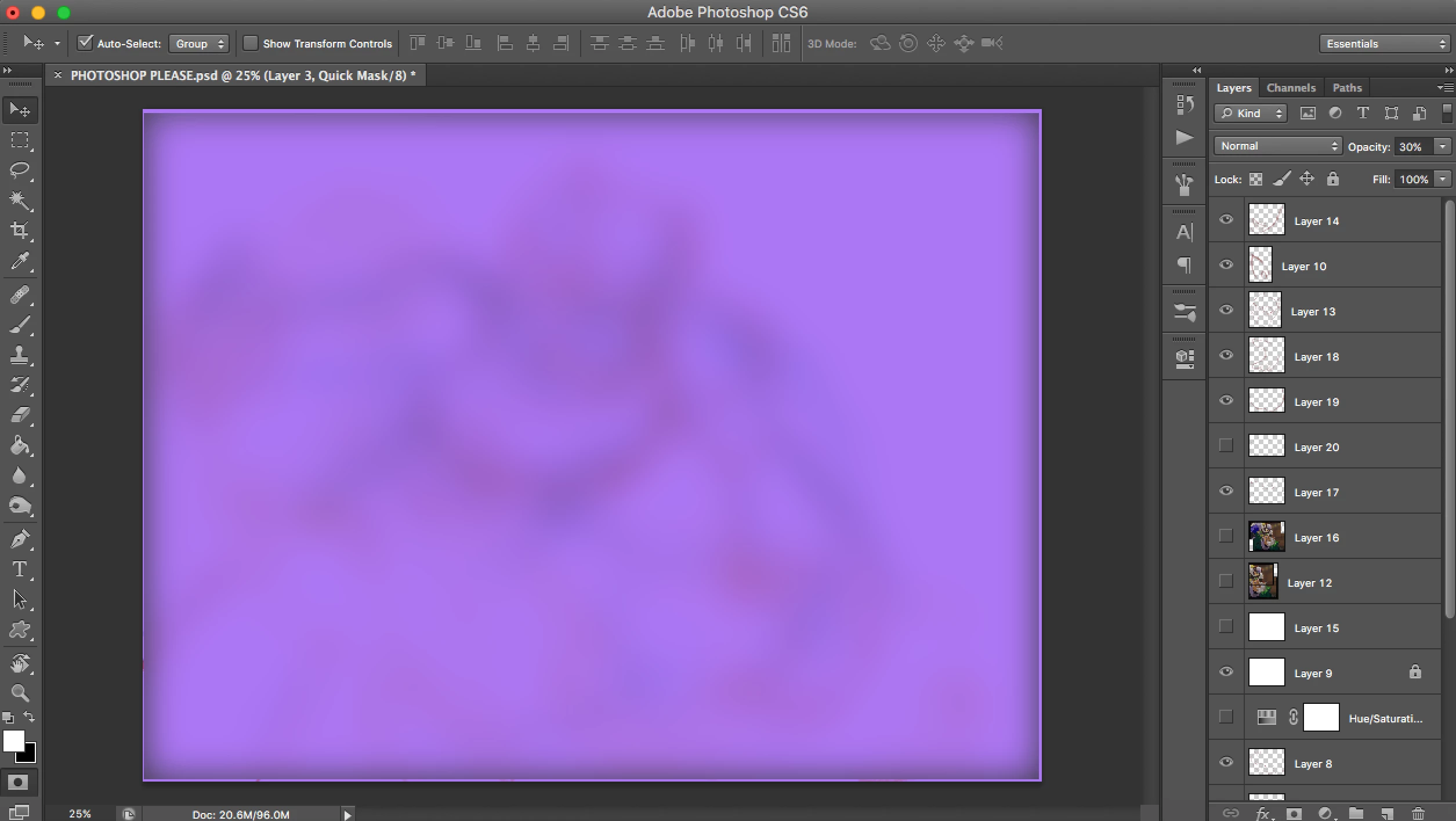1456x821 pixels.
Task: Select the Lasso tool
Action: point(20,170)
